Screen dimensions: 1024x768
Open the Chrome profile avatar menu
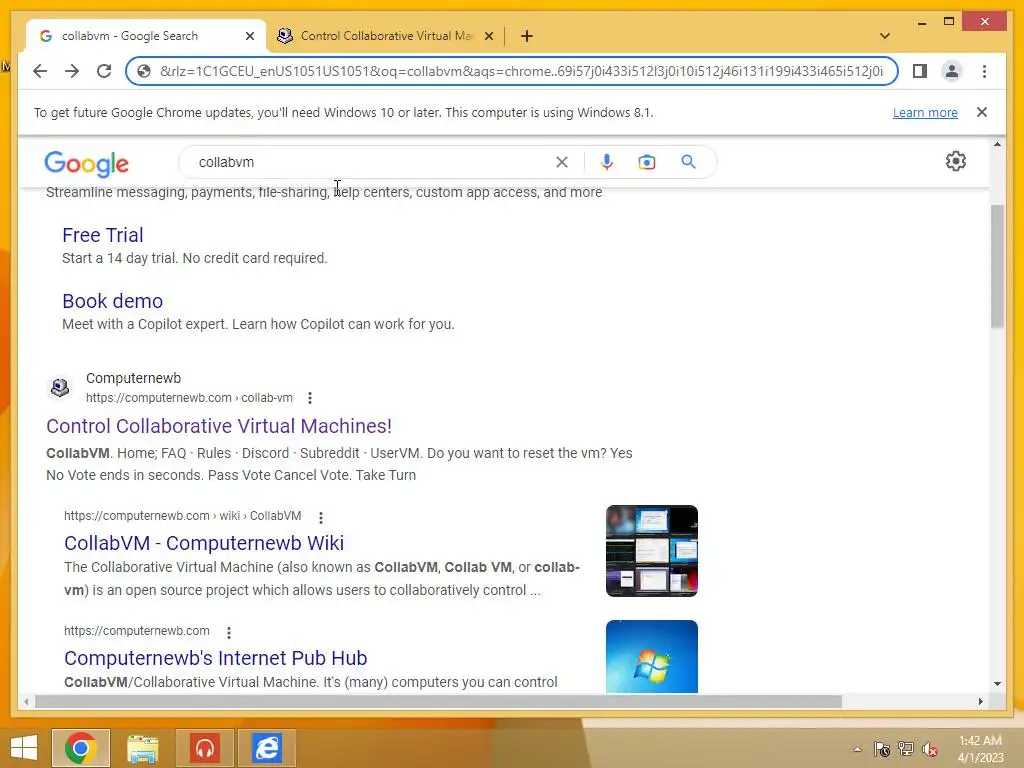[952, 71]
